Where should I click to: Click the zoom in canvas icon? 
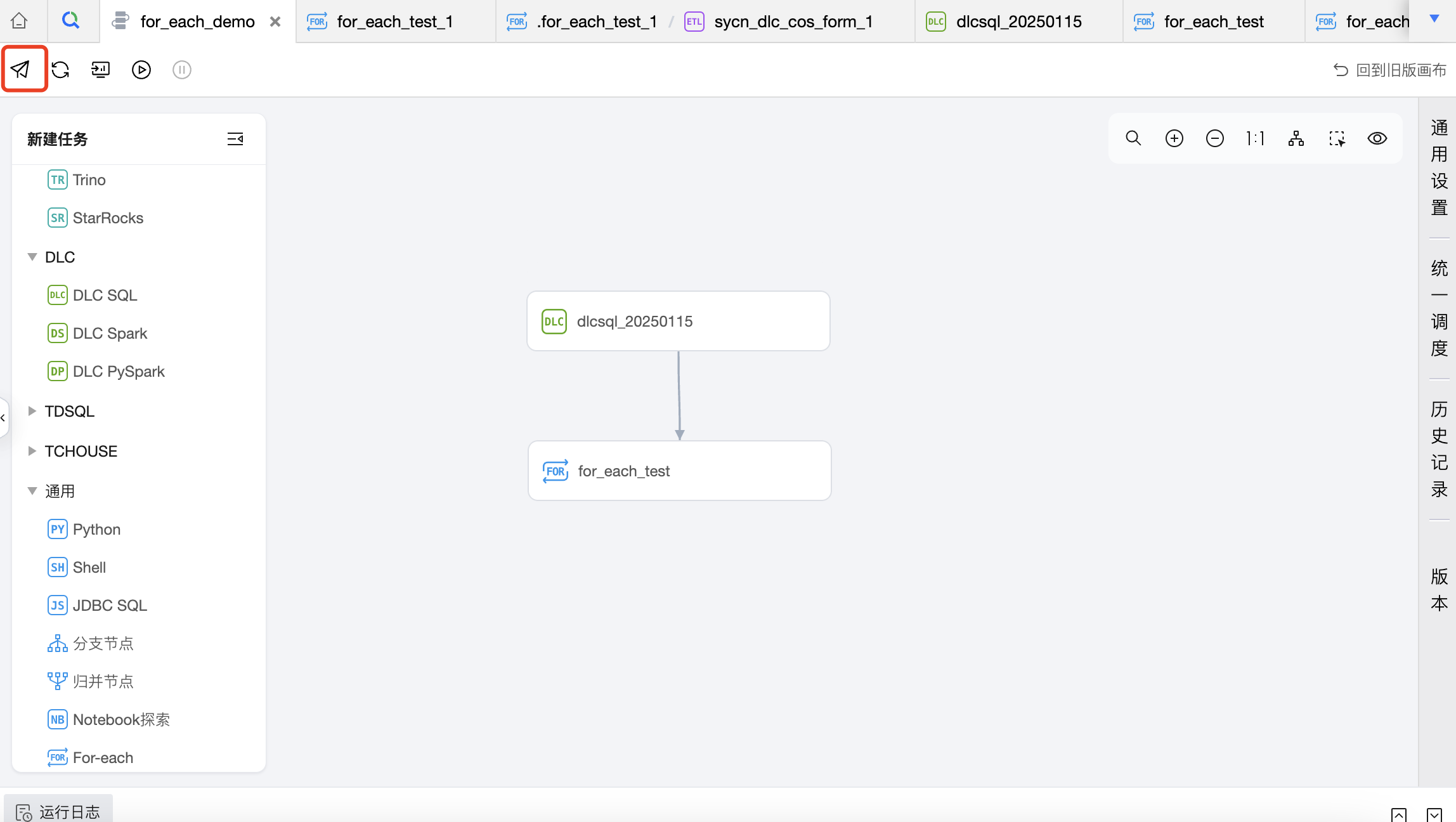(1174, 138)
